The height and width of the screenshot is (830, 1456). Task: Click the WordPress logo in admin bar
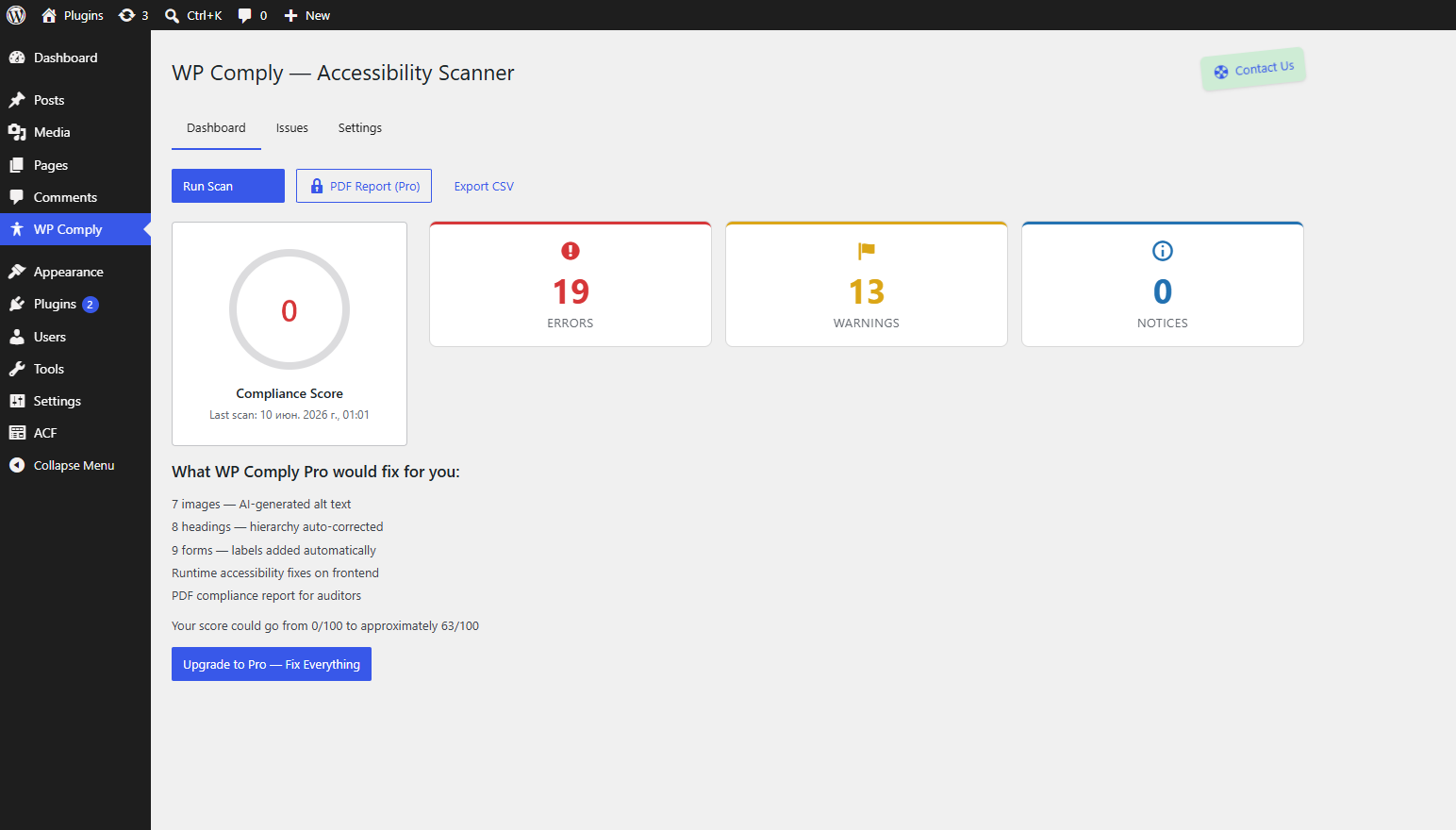coord(16,15)
